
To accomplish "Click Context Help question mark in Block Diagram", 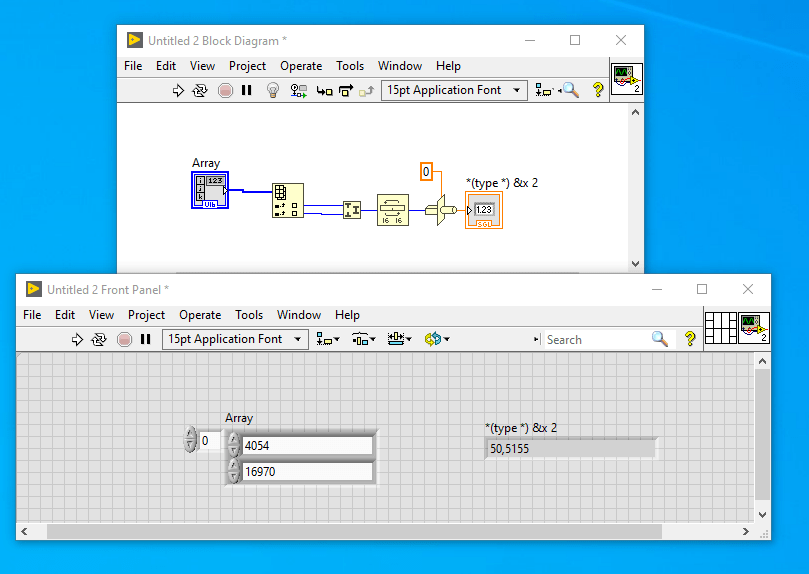I will (x=598, y=90).
